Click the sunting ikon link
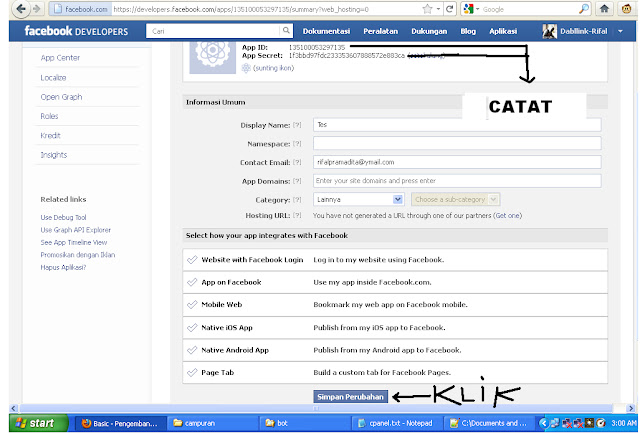640x433 pixels. coord(273,68)
